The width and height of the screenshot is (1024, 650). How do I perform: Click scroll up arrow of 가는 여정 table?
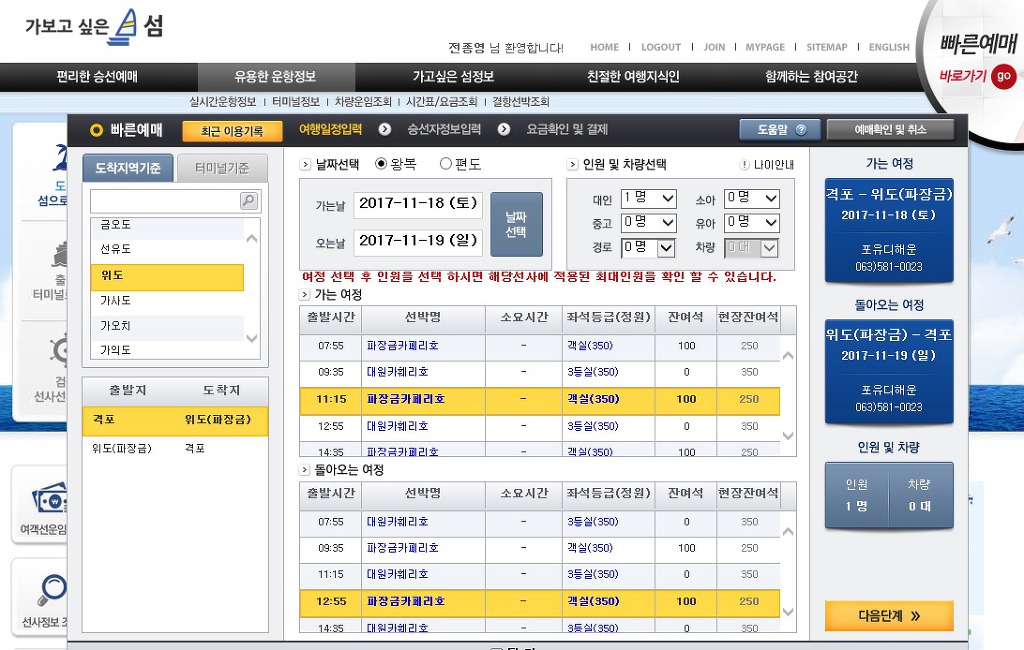[x=788, y=356]
